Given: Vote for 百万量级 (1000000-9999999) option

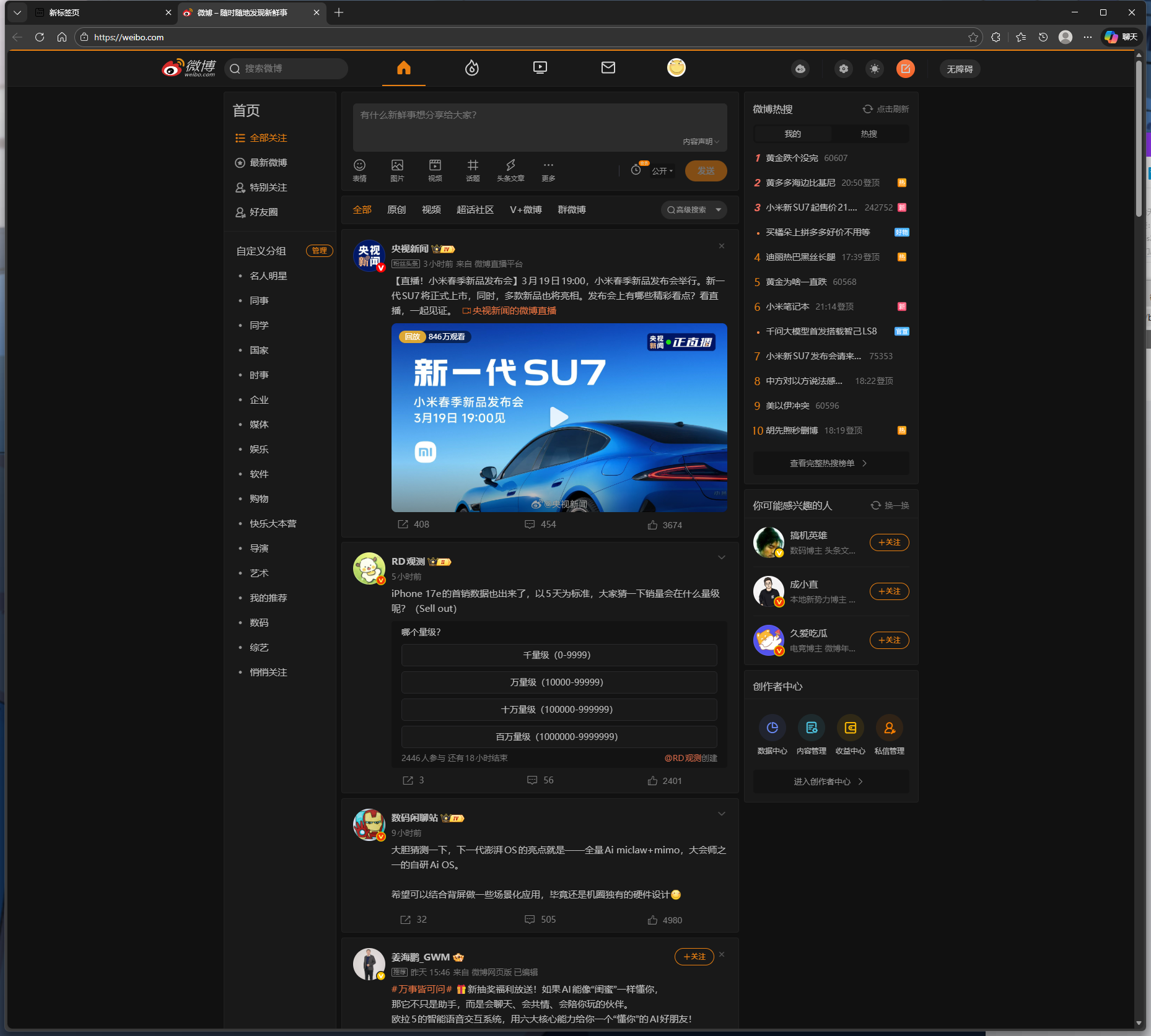Looking at the screenshot, I should (559, 737).
